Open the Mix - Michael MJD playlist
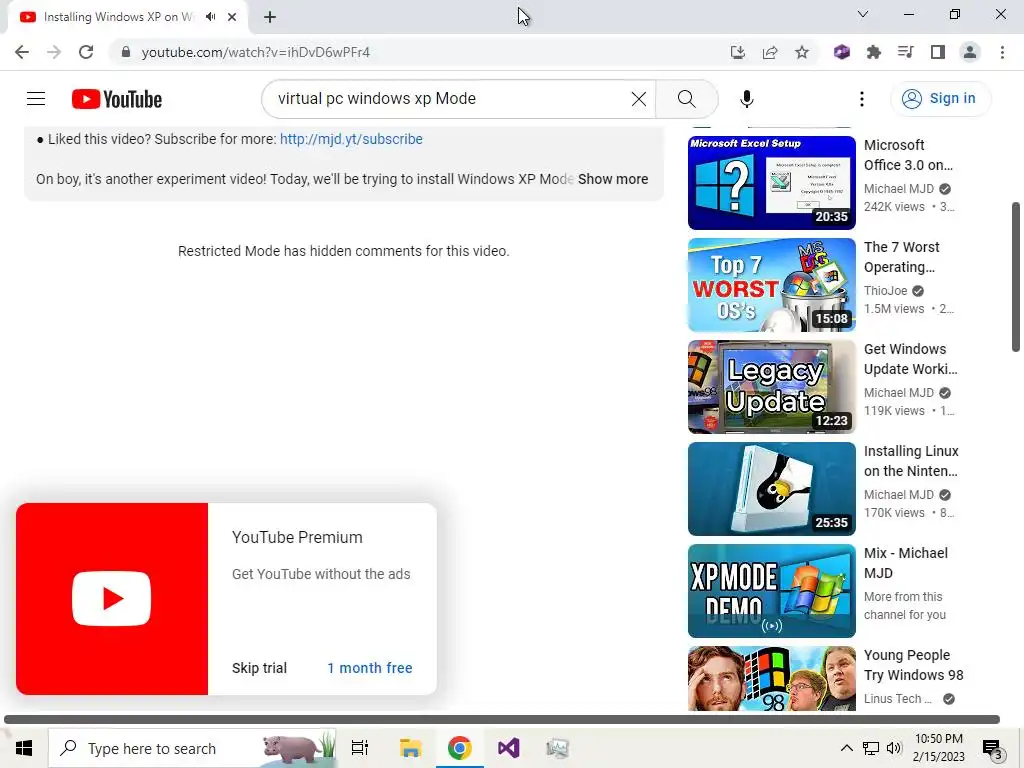 906,563
